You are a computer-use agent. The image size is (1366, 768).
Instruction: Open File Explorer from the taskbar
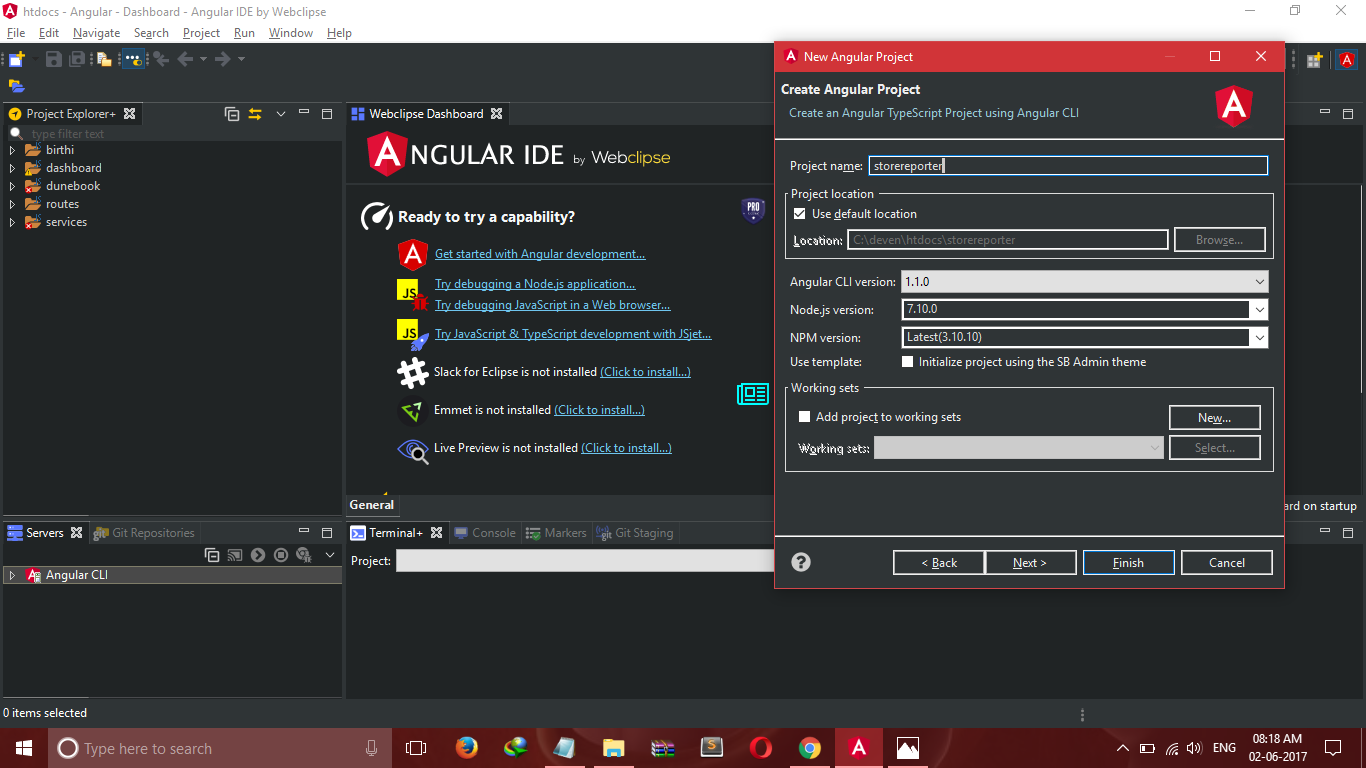613,748
